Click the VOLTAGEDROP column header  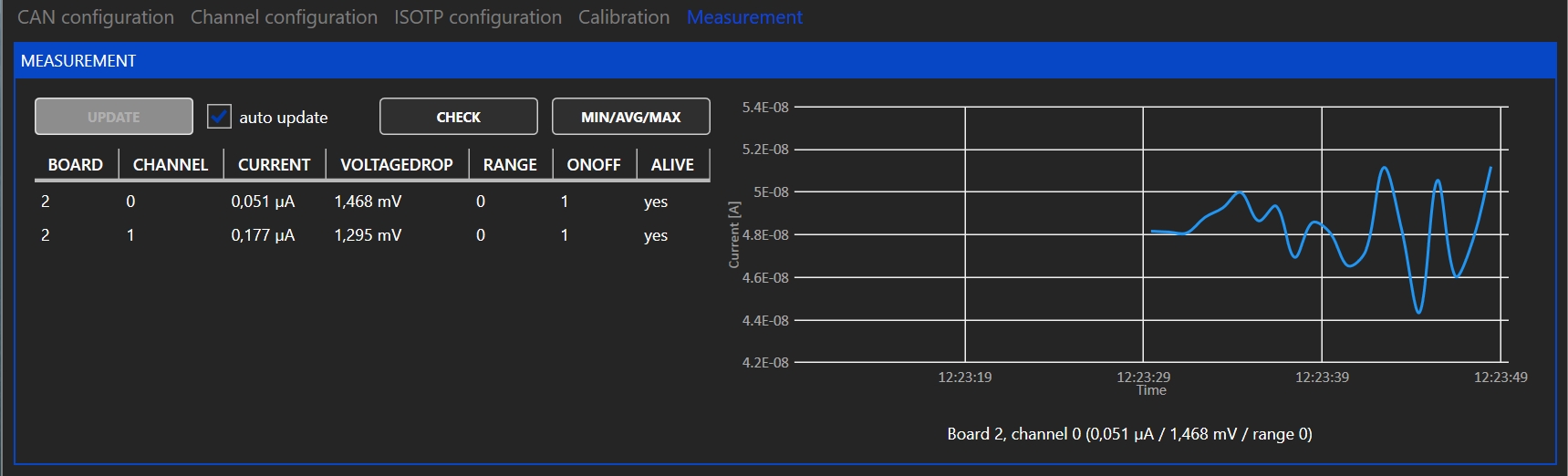click(x=396, y=165)
